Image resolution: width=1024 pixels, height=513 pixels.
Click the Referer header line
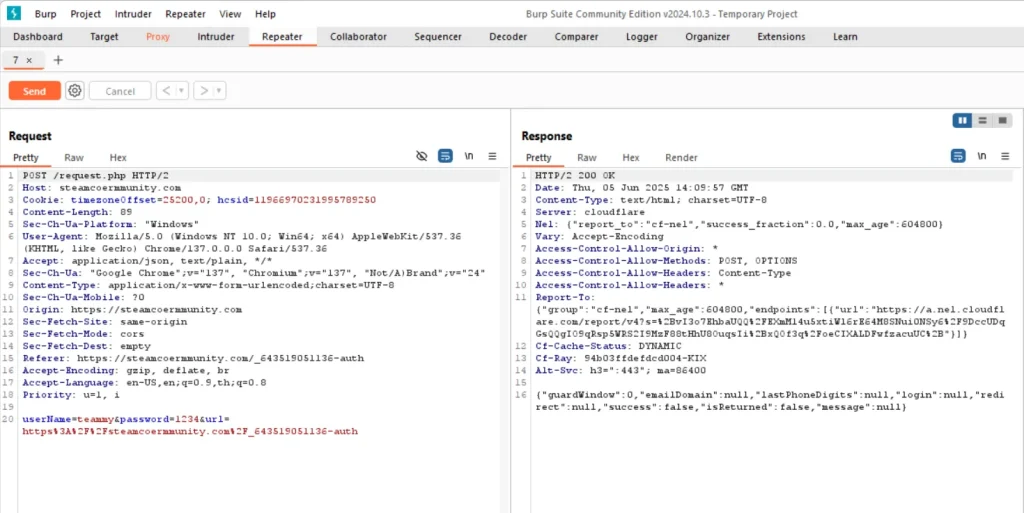click(193, 358)
